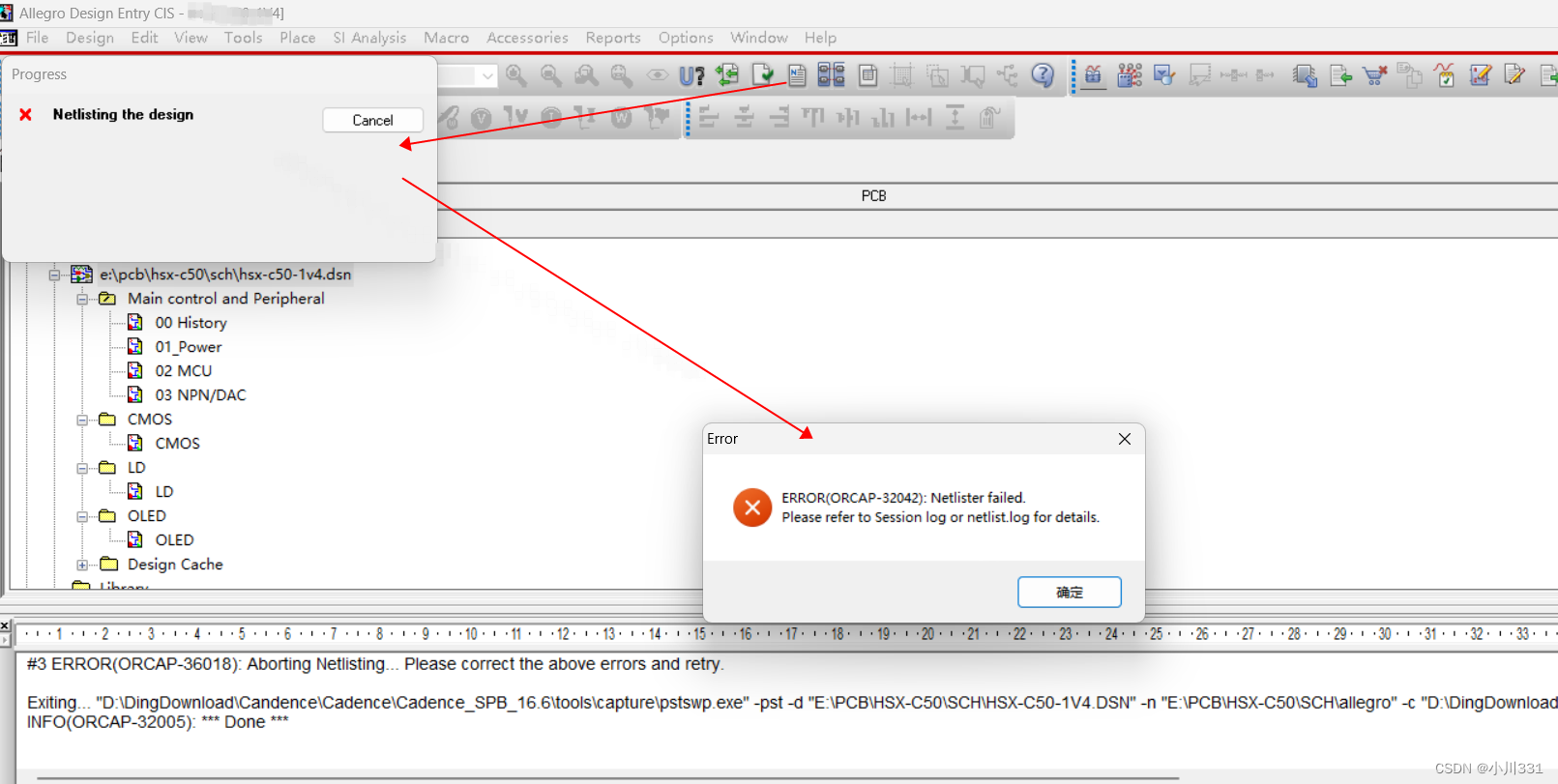Click the red waveform with checkmark icon
This screenshot has width=1558, height=784.
click(x=1445, y=75)
